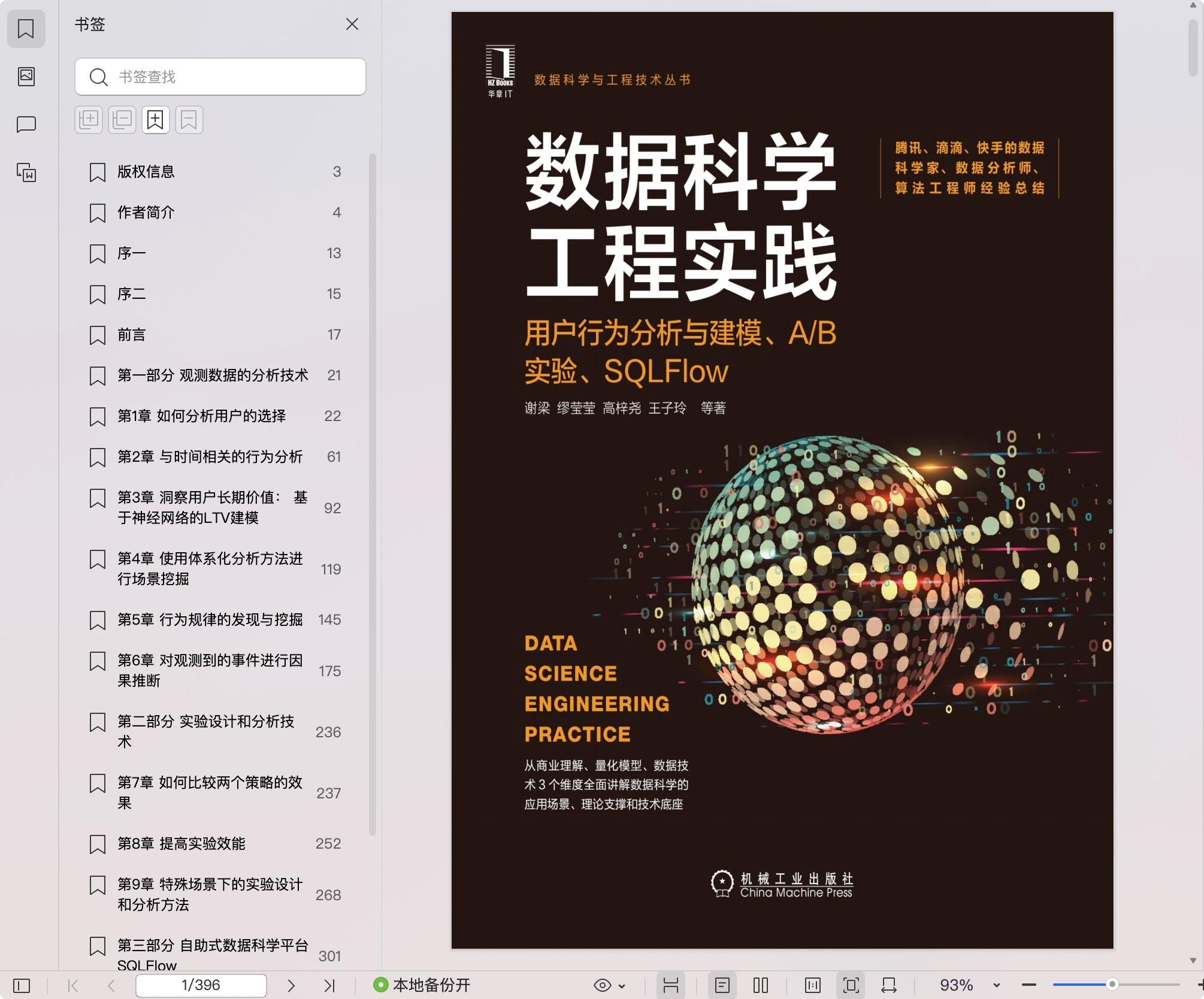Open bookmark 序一
Screen dimensions: 1204x999
pos(216,253)
